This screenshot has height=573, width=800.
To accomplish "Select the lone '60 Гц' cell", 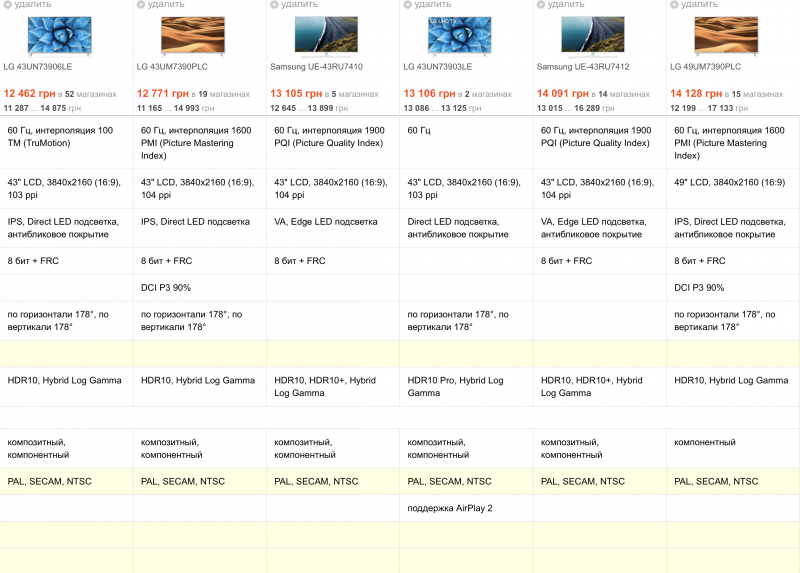I will (x=466, y=142).
